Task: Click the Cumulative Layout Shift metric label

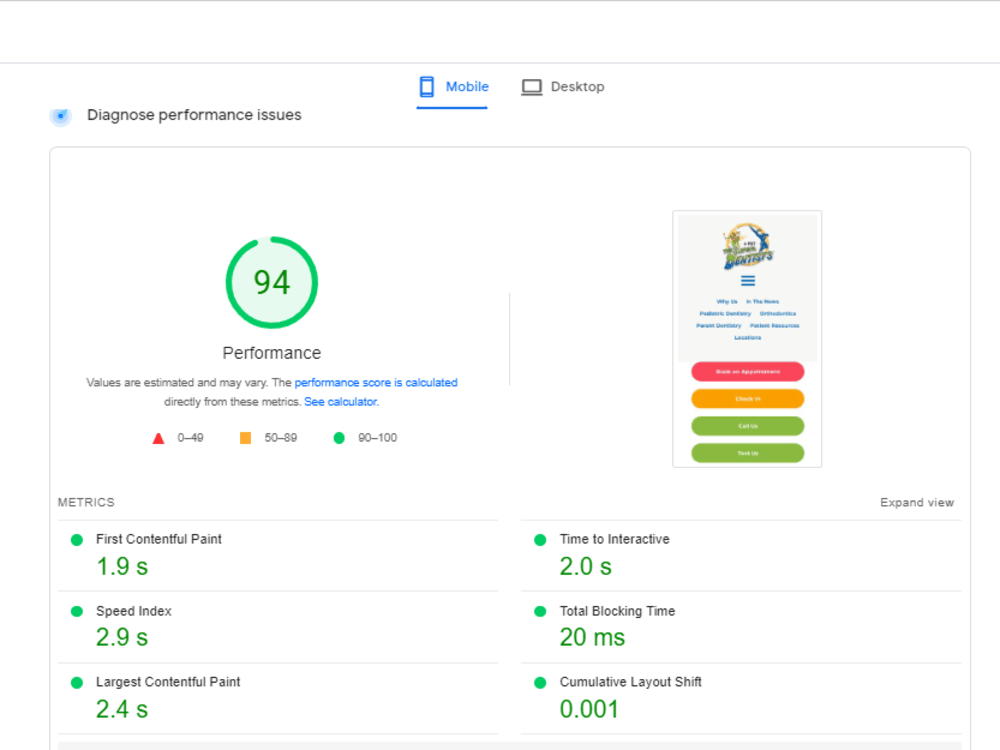Action: tap(630, 682)
